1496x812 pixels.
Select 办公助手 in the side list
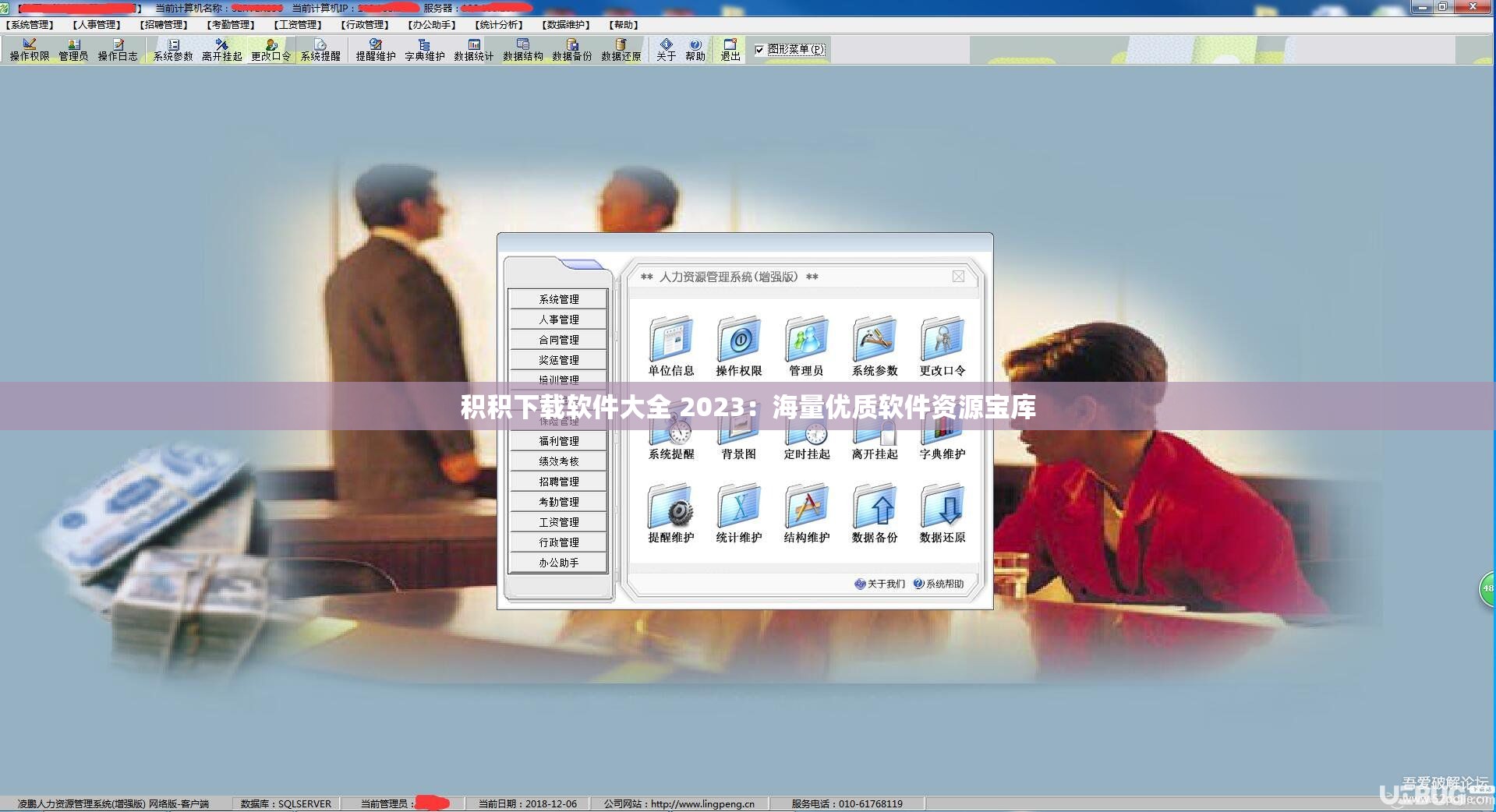558,563
